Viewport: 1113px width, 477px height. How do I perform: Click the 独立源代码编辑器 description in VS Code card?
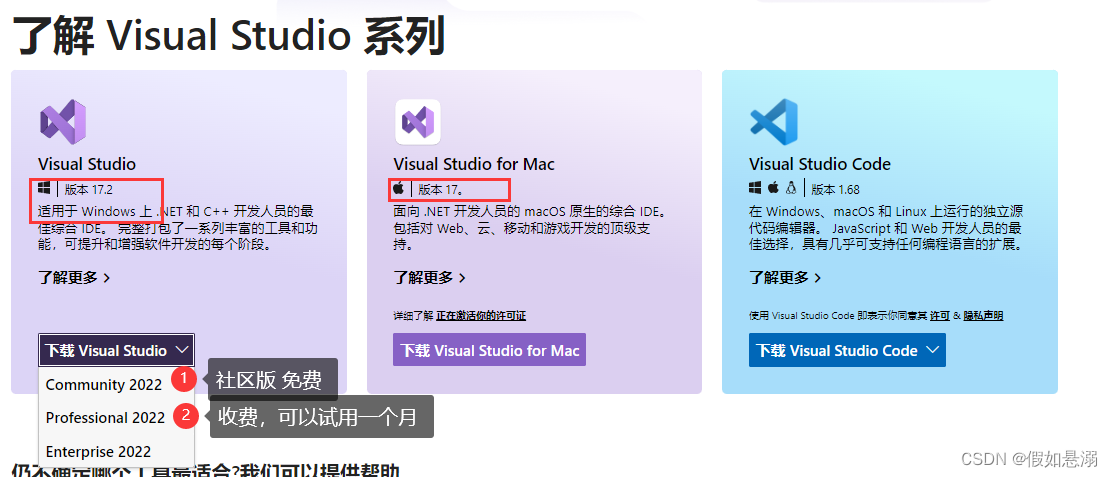point(886,228)
